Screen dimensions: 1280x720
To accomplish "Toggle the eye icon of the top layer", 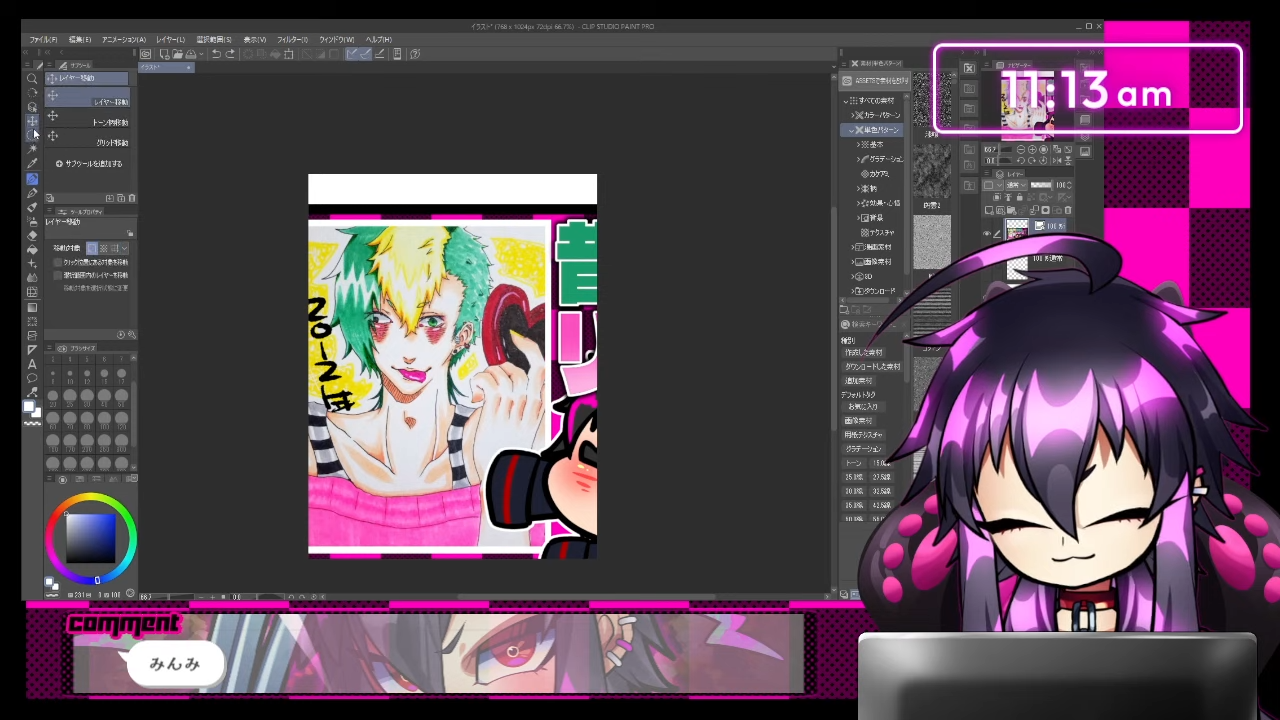I will (x=987, y=234).
